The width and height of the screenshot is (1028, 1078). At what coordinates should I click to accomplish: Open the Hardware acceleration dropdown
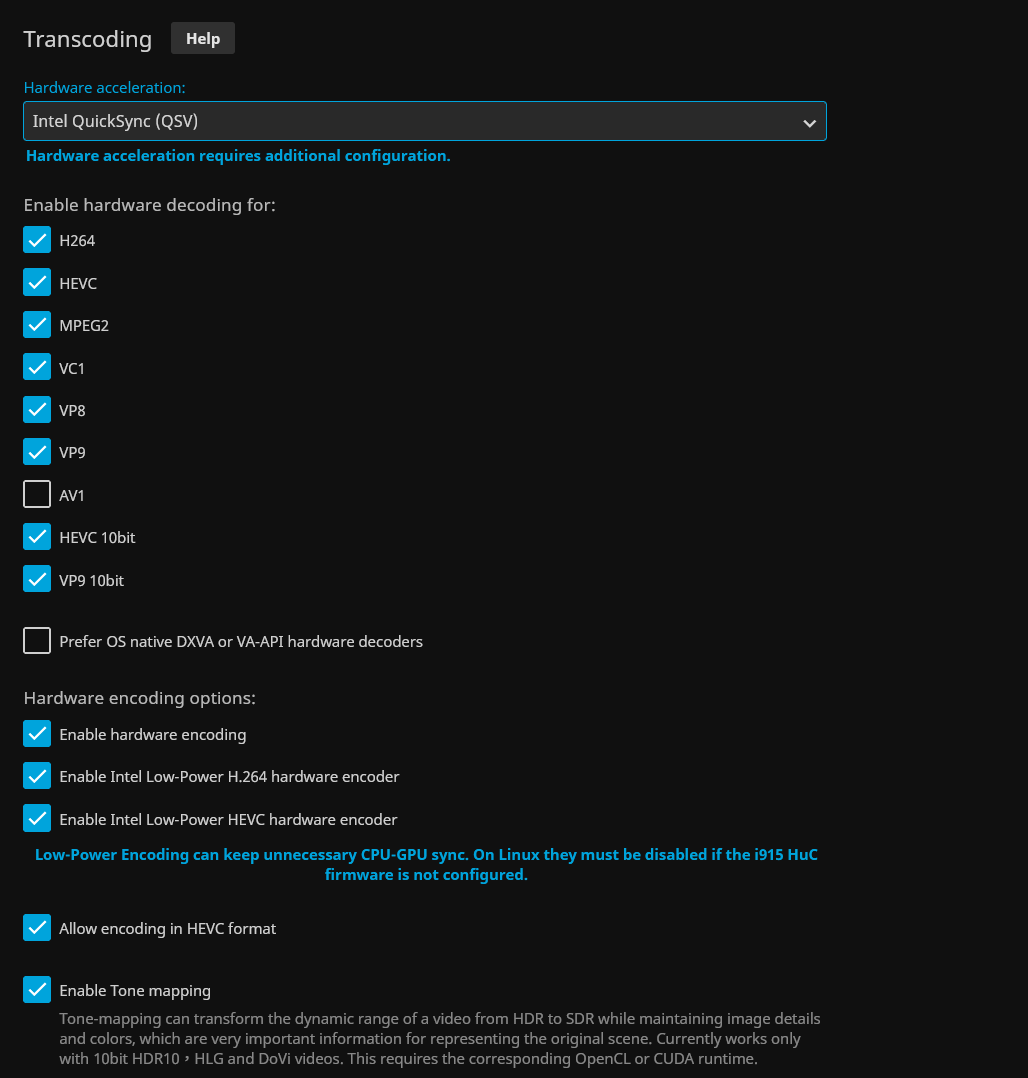coord(424,122)
